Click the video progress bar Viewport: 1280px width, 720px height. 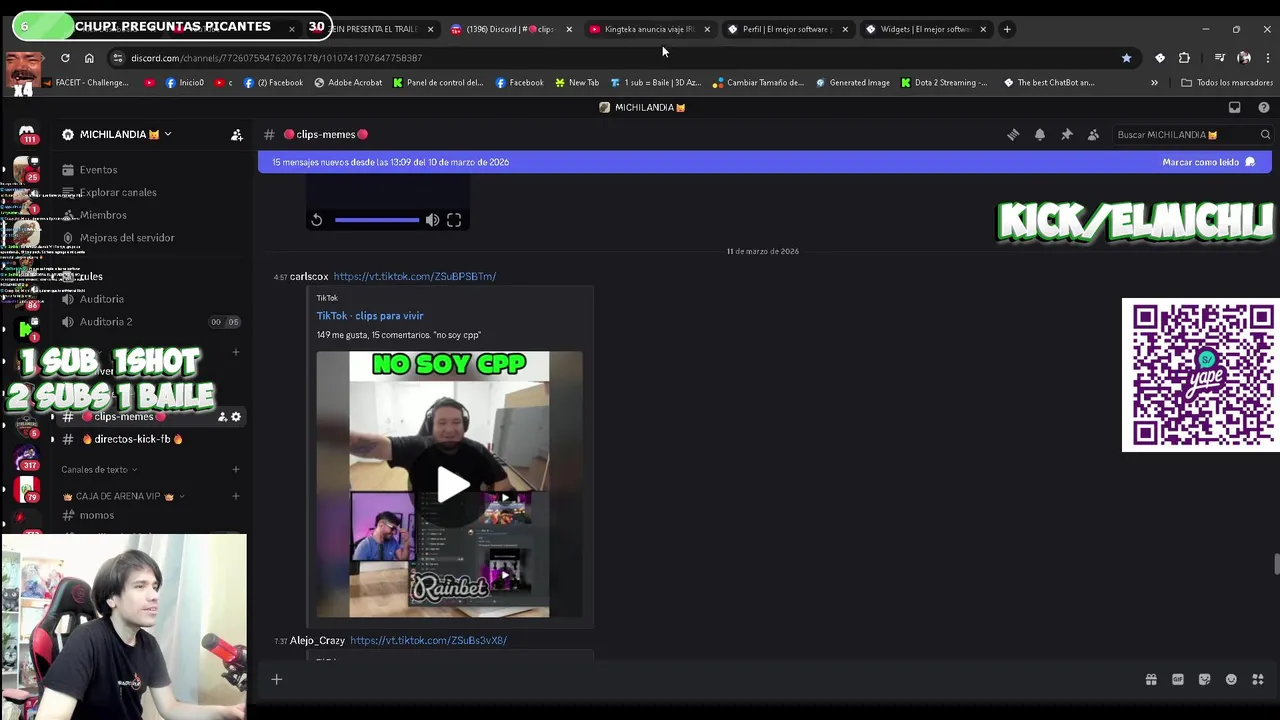(x=377, y=220)
